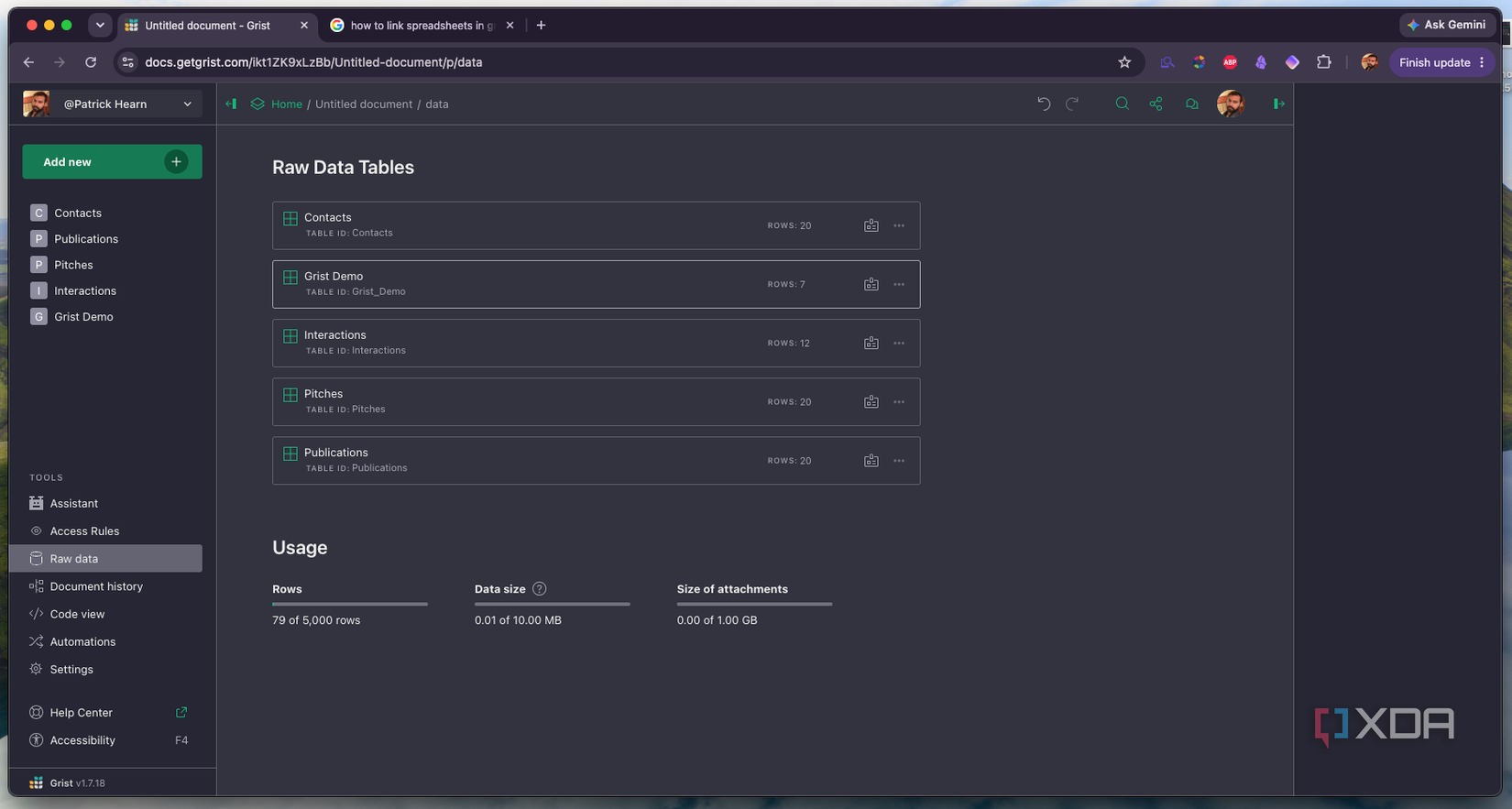The width and height of the screenshot is (1512, 809).
Task: Switch to the Untitled document - Grist tab
Action: 217,26
